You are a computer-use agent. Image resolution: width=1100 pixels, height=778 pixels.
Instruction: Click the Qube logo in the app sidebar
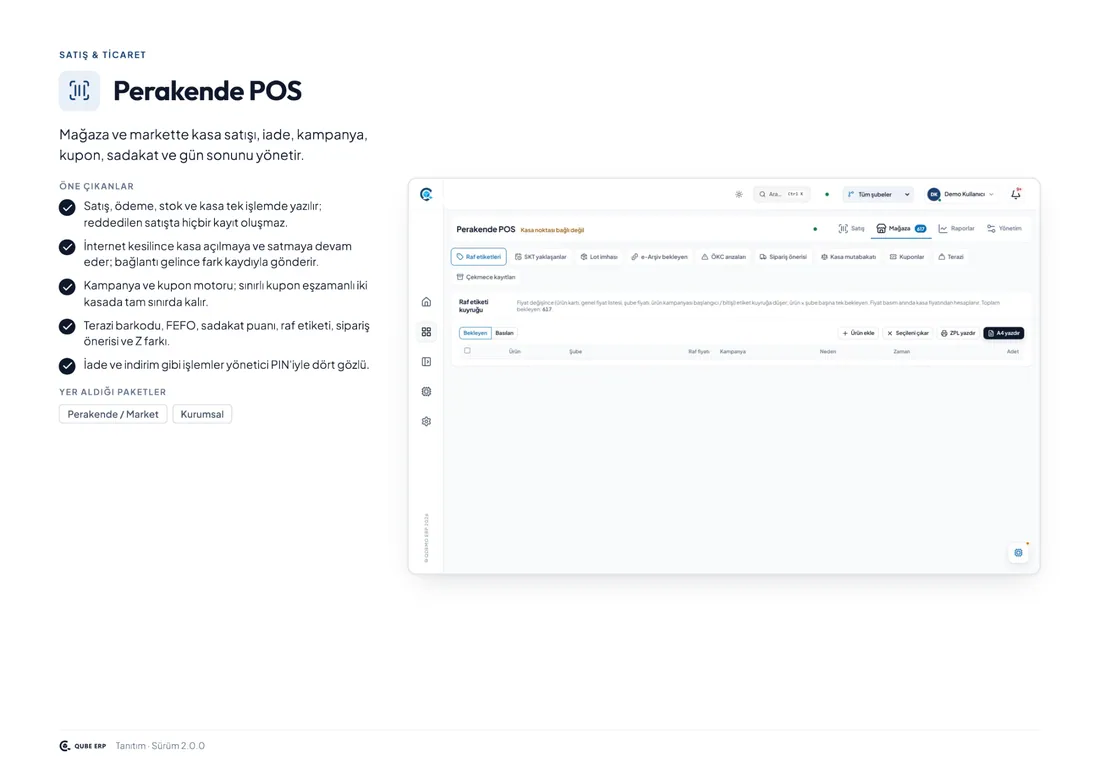[x=426, y=194]
